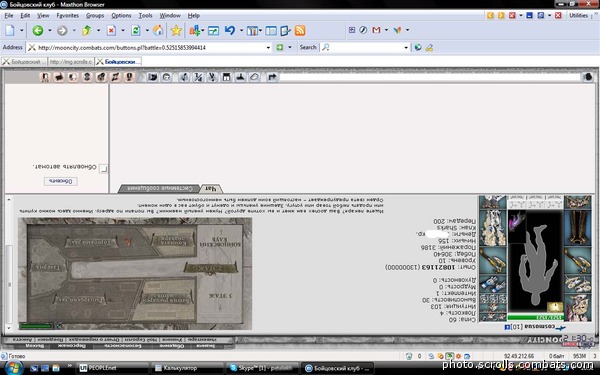Image resolution: width=600 pixels, height=375 pixels.
Task: Switch to the first Бойцовский browser tab
Action: click(x=24, y=62)
